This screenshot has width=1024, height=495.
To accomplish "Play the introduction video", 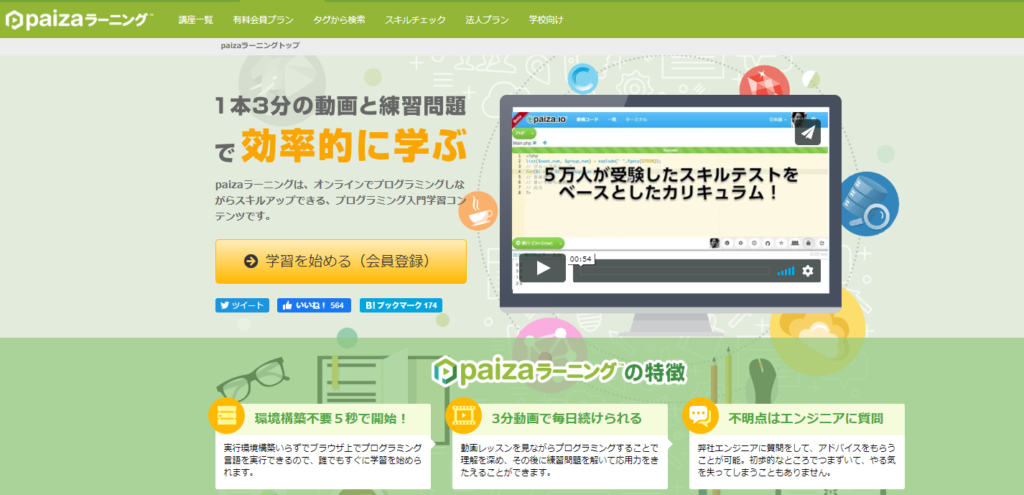I will pos(543,268).
